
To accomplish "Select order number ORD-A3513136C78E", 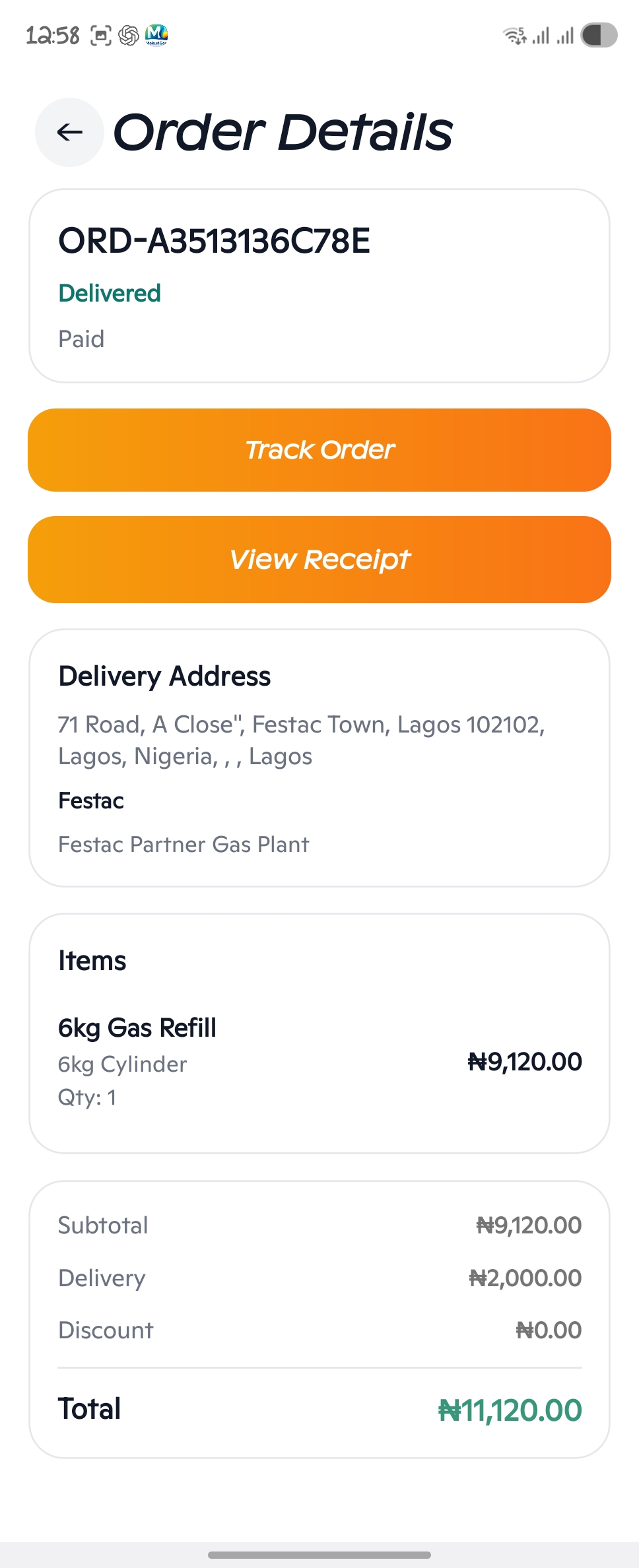I will 215,241.
